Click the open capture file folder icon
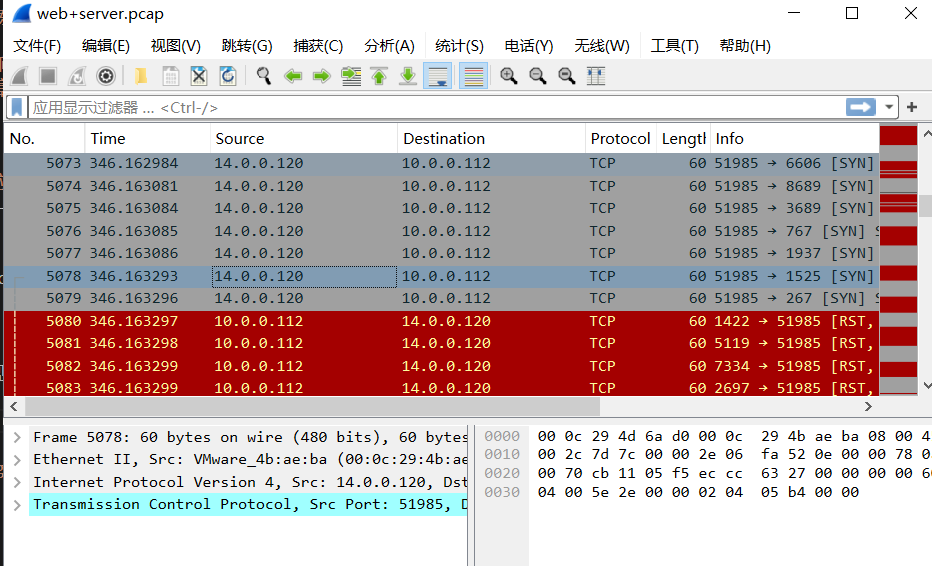Viewport: 932px width, 566px height. click(141, 76)
